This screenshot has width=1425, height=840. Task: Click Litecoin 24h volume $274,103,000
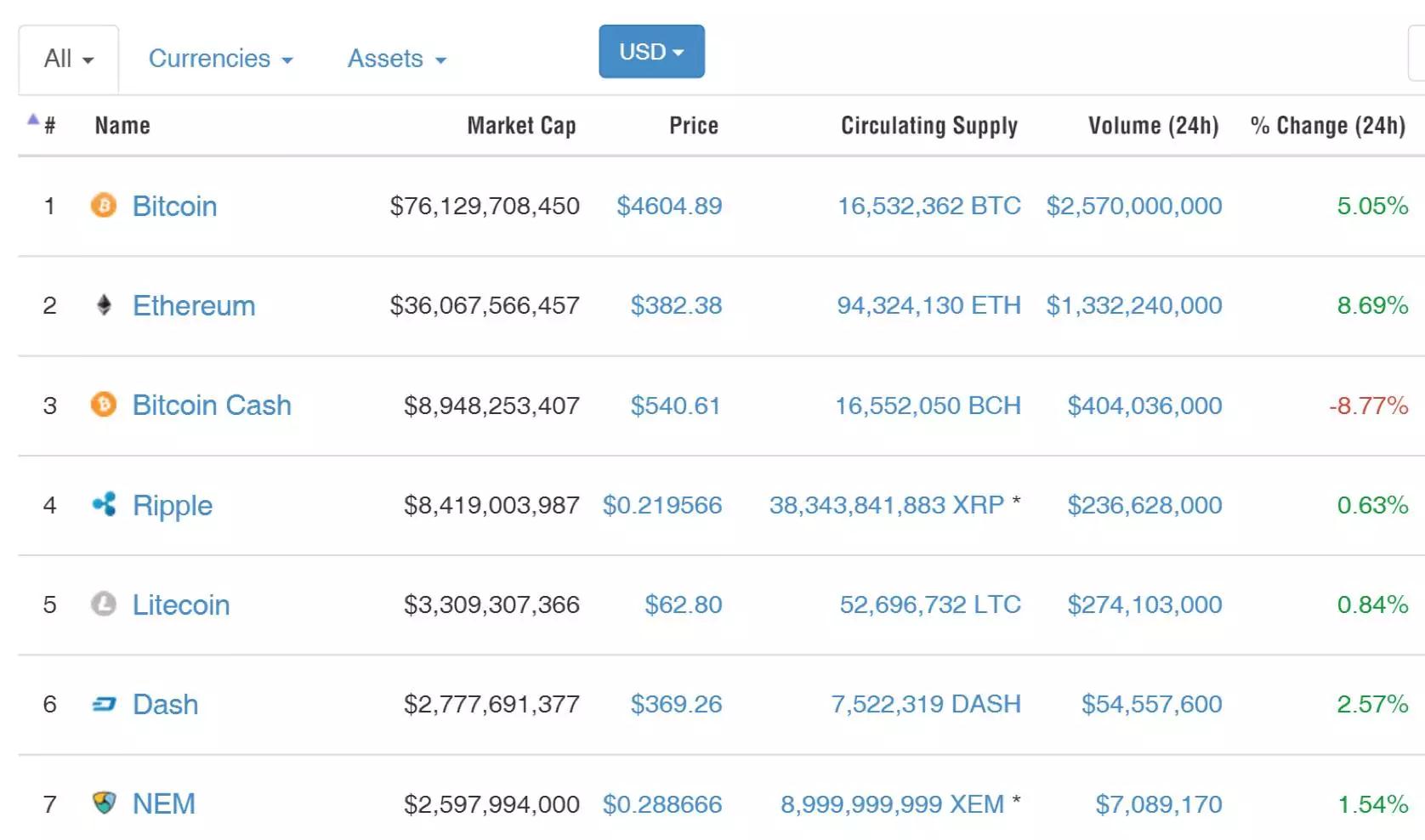pyautogui.click(x=1144, y=604)
